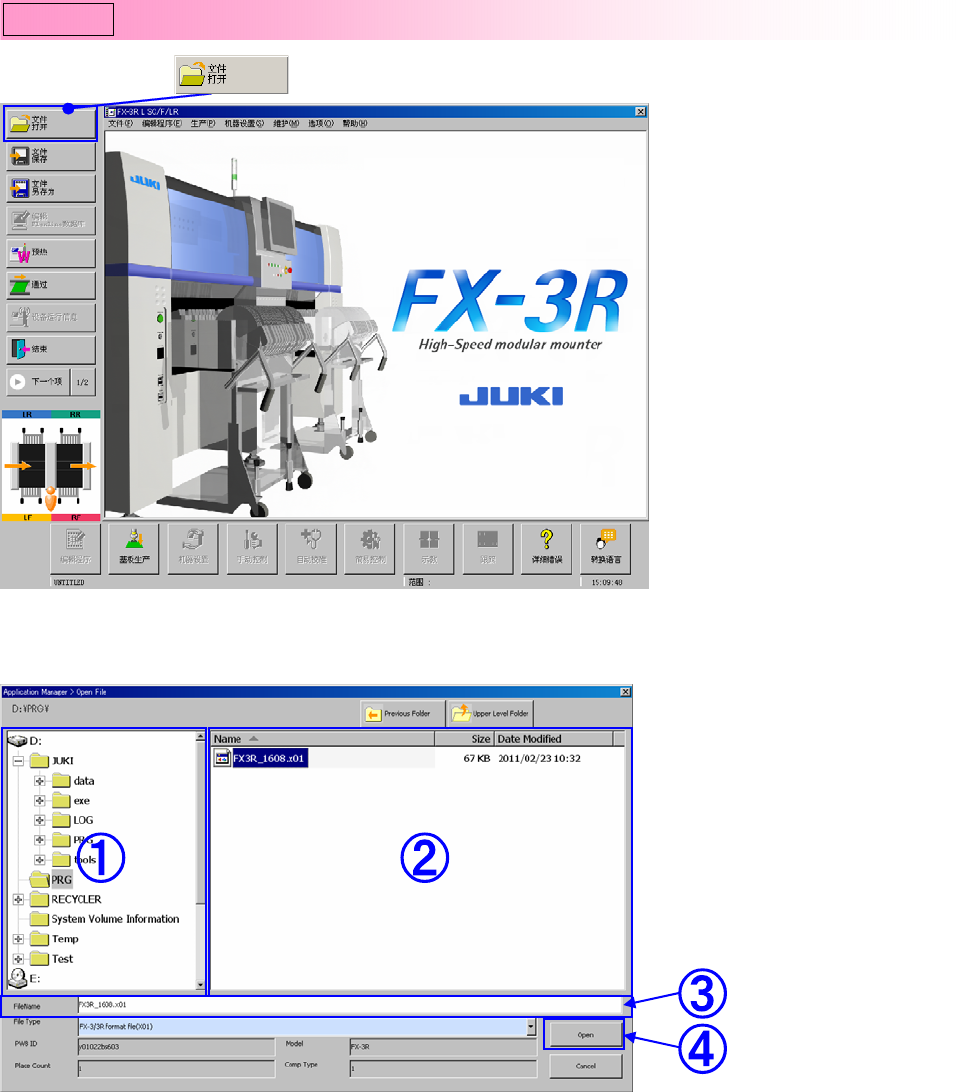Select the FX3R_1608.x01 file in the list
Image resolution: width=956 pixels, height=1092 pixels.
(260, 758)
